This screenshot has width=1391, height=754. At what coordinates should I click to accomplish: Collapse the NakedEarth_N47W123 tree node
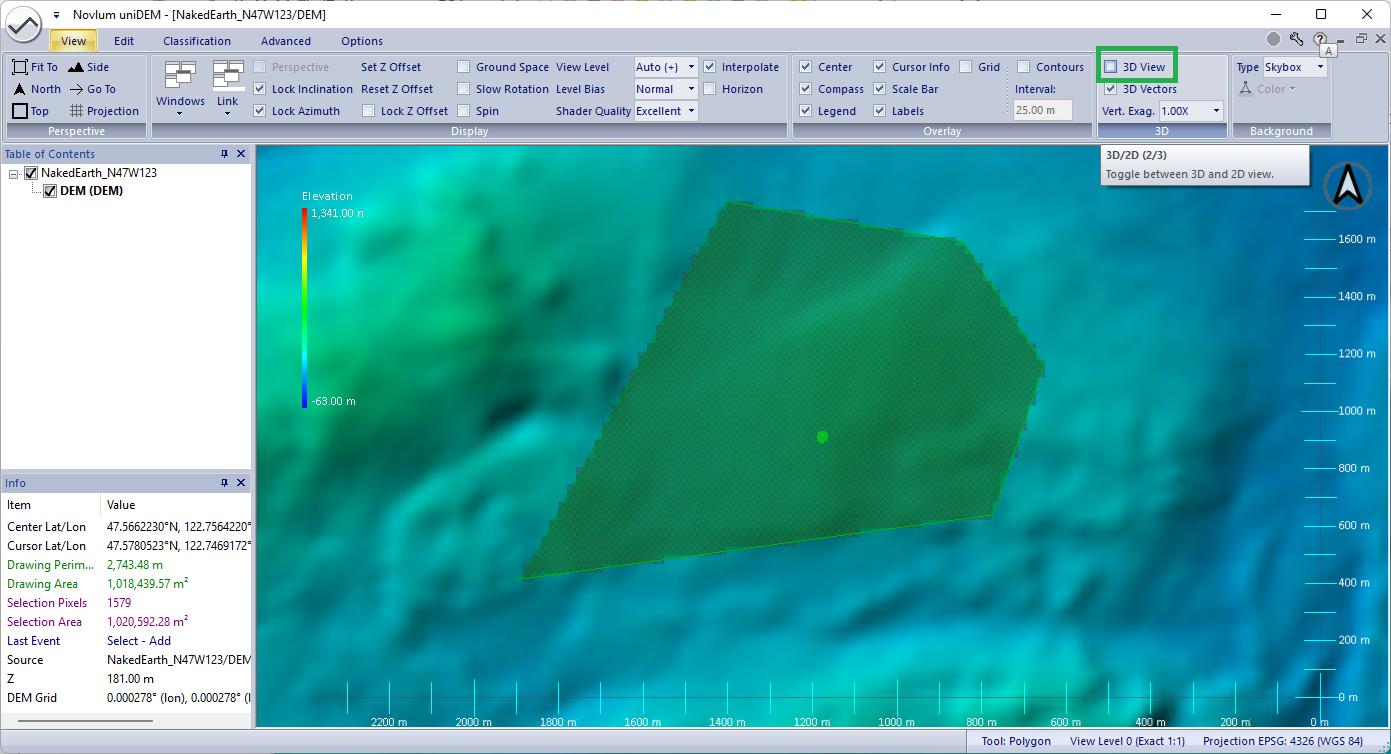(14, 173)
